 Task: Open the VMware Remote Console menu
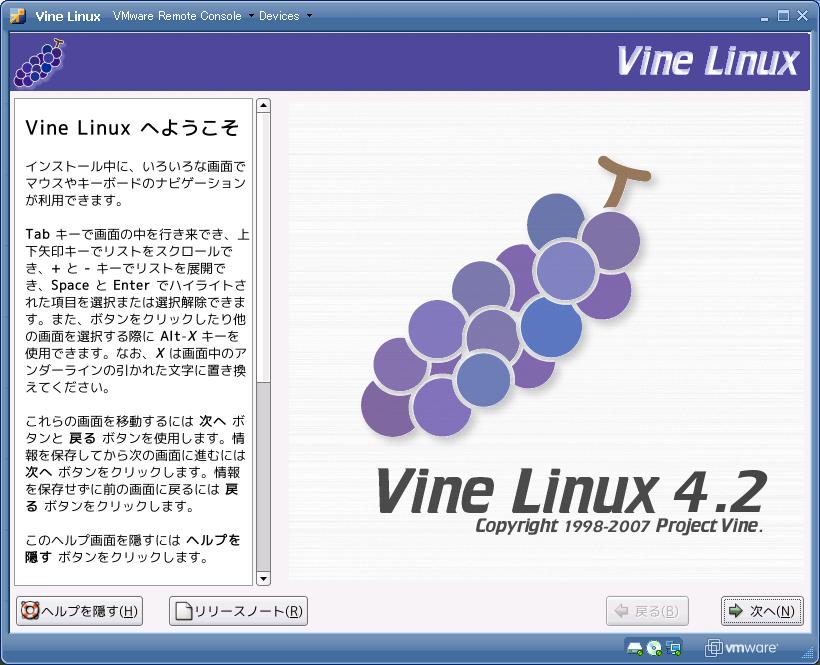[x=183, y=16]
